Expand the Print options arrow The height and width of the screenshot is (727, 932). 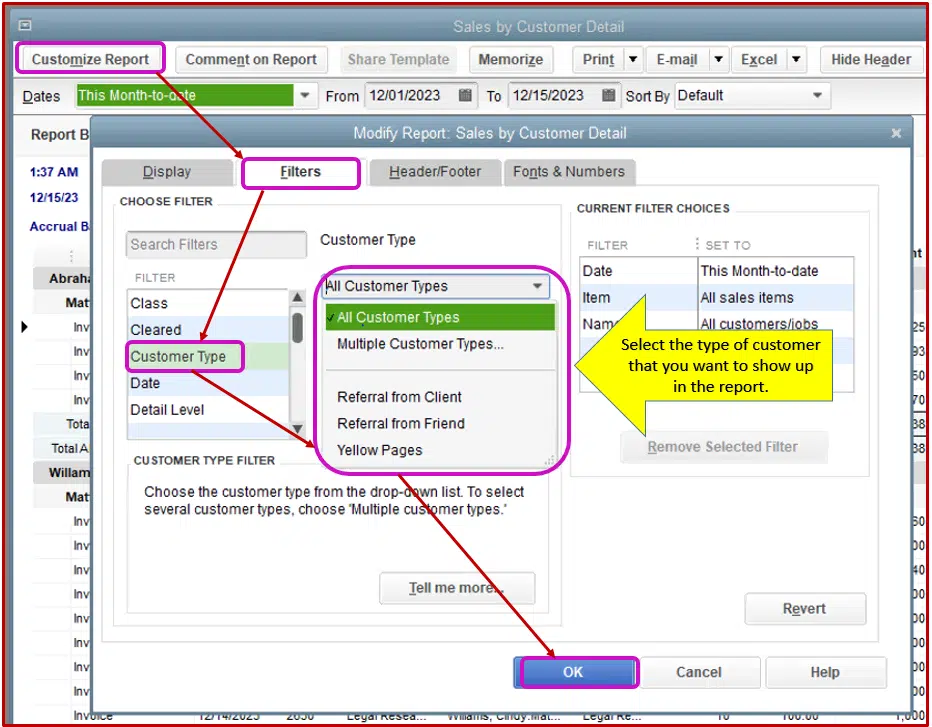click(x=633, y=59)
